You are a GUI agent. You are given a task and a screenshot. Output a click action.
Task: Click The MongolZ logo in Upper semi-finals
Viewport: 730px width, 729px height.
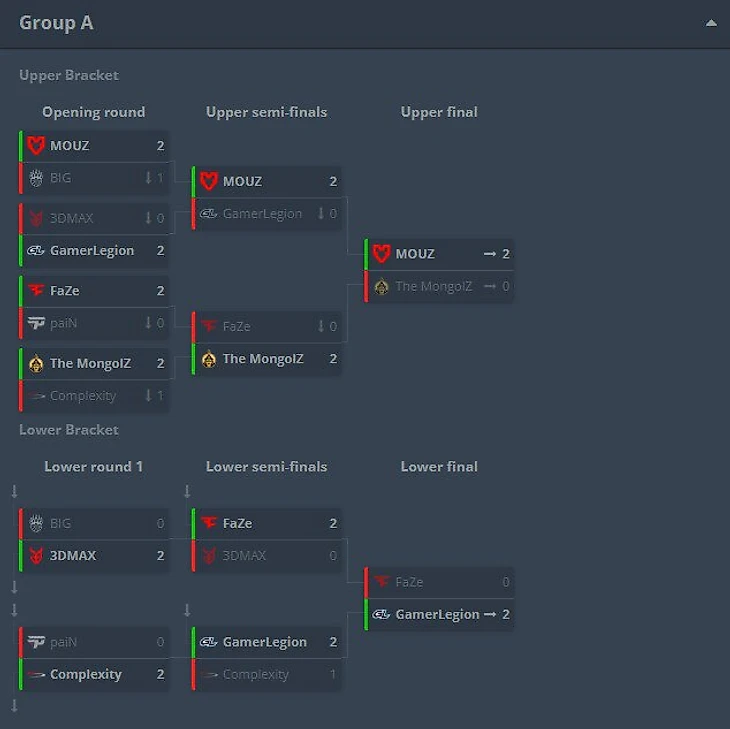209,359
